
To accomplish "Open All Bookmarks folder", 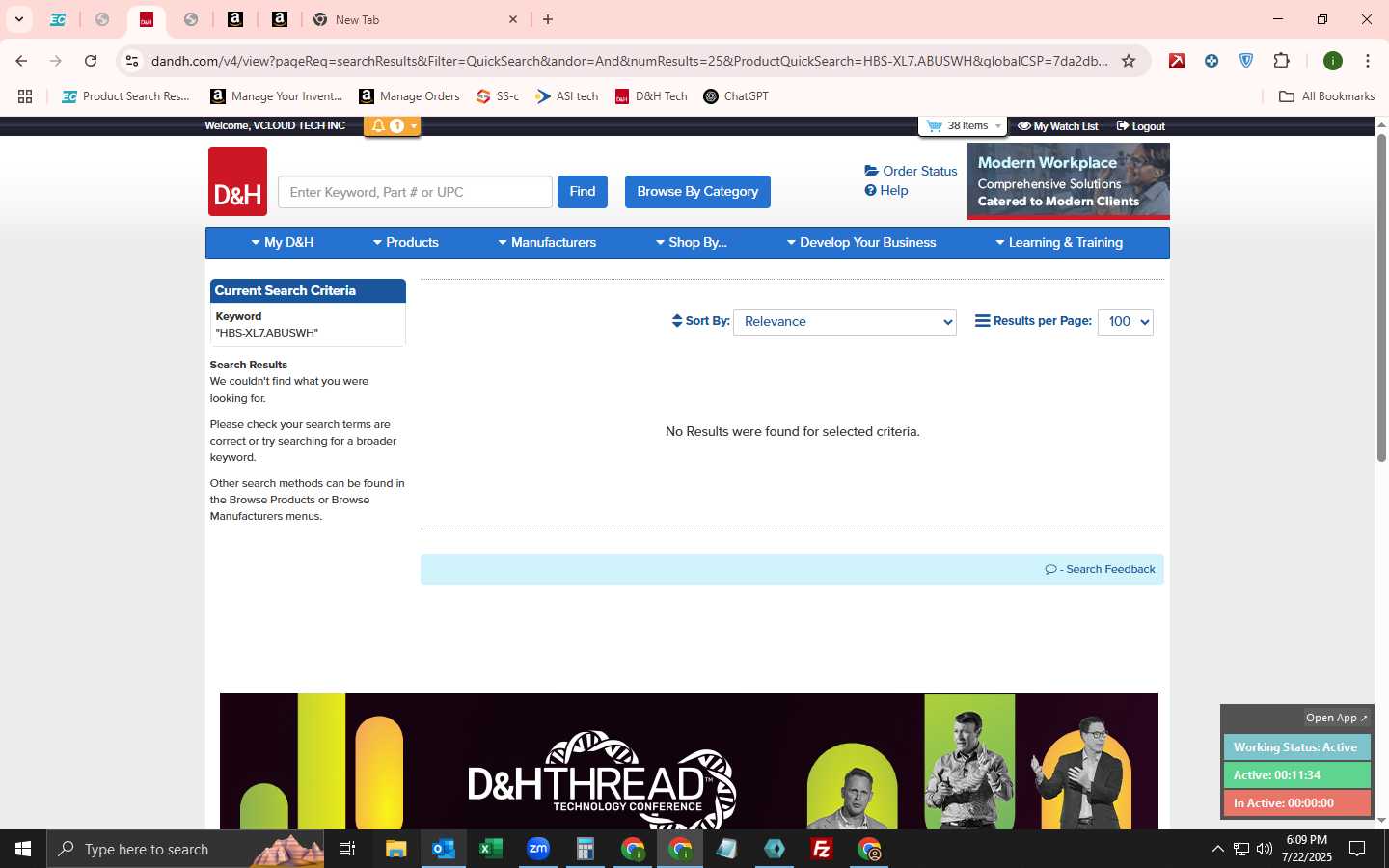I will click(1326, 96).
